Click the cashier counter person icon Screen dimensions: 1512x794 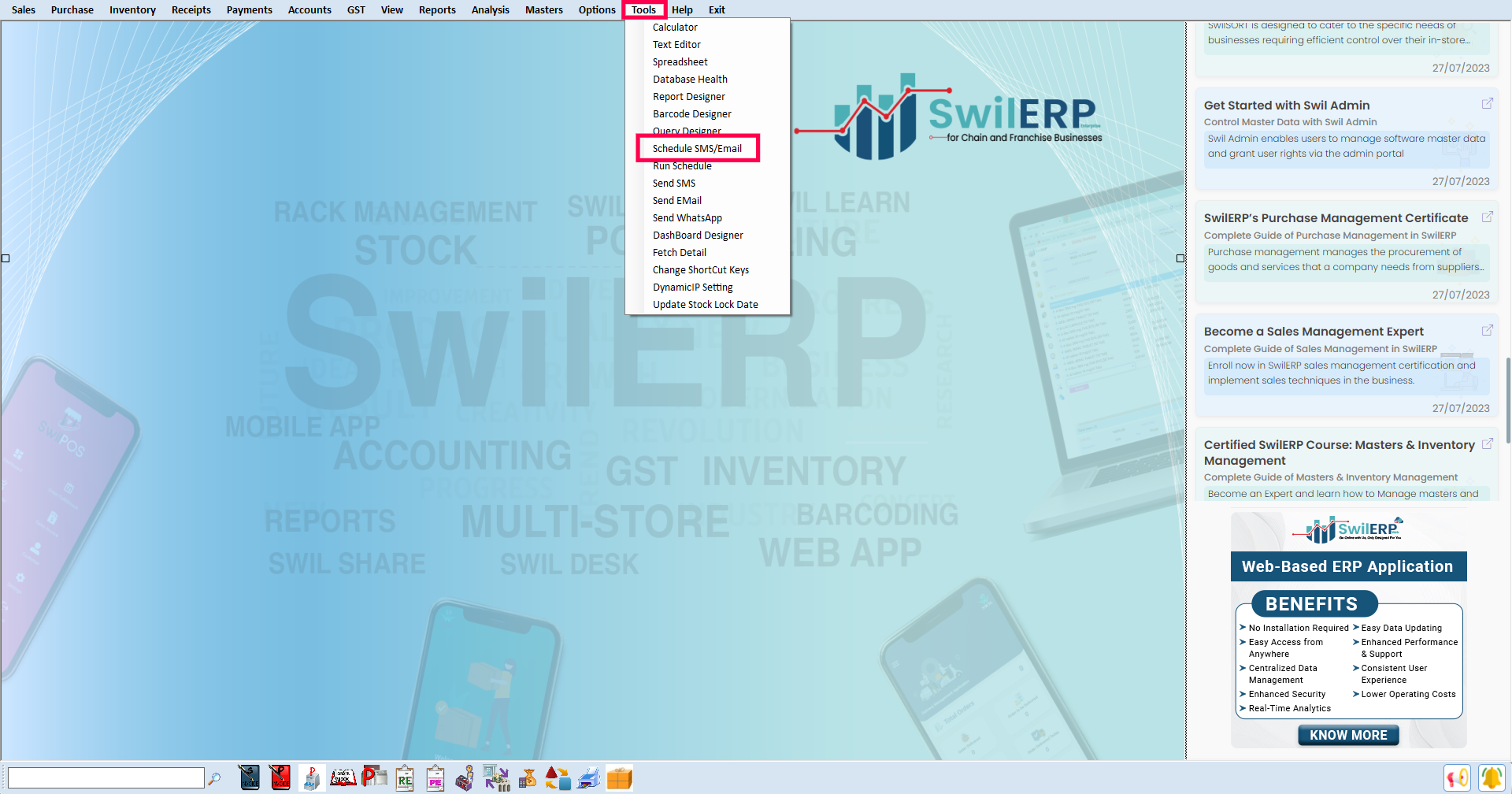[x=465, y=777]
